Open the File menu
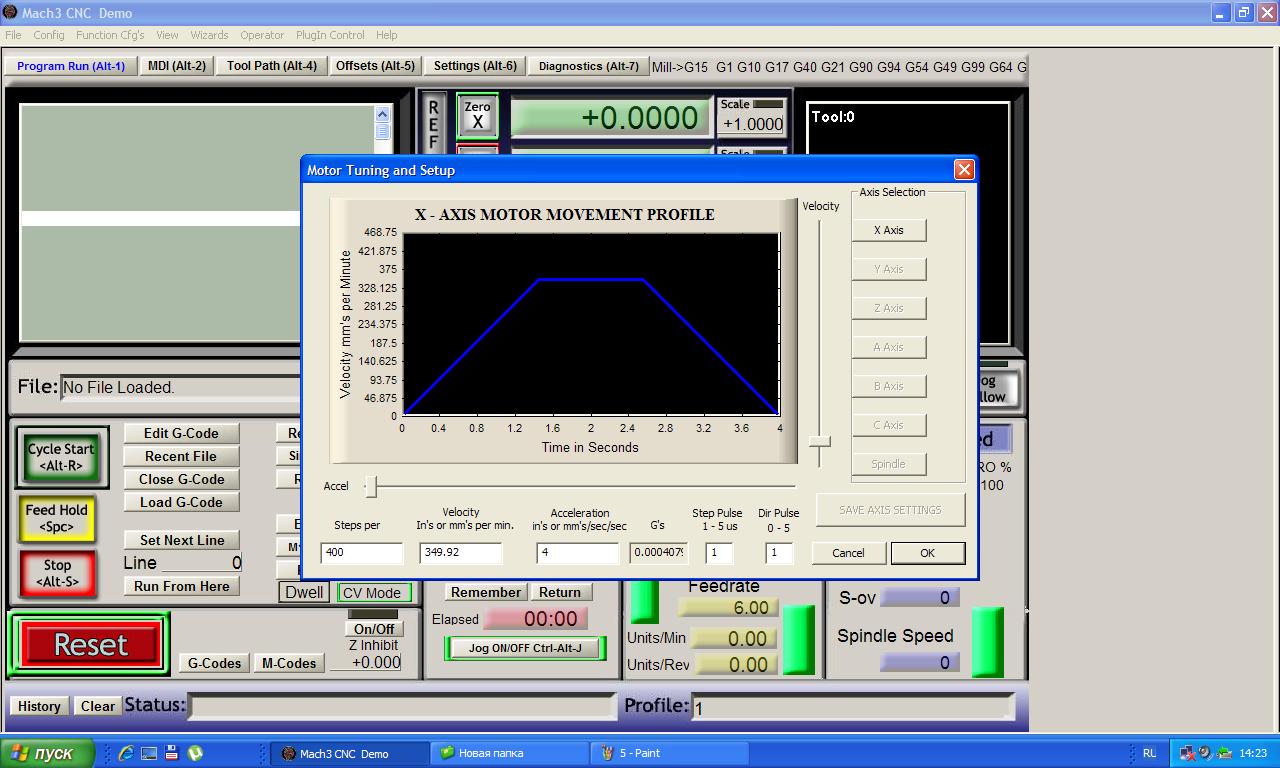 (13, 35)
